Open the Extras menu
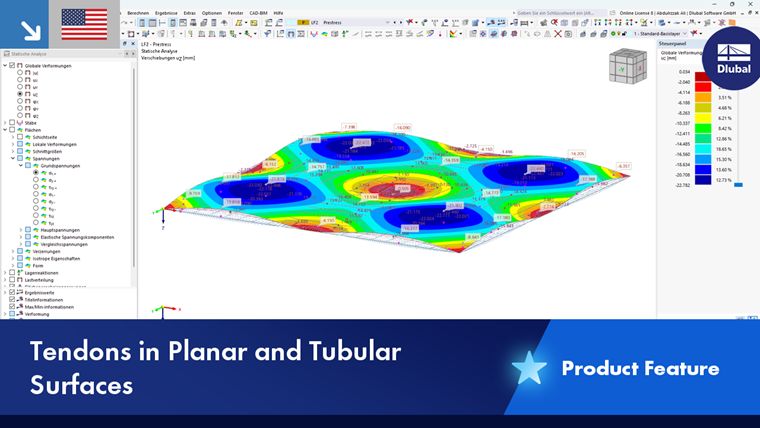Viewport: 760px width, 428px height. (x=190, y=13)
